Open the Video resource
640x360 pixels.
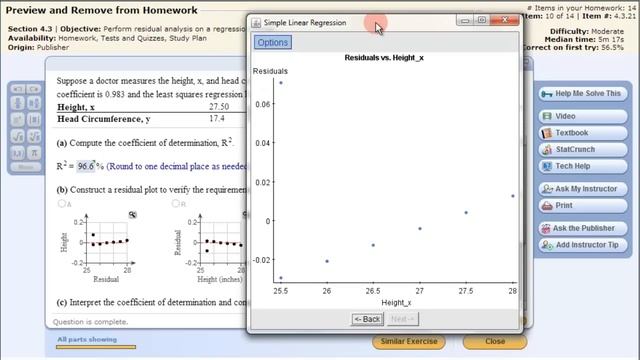click(583, 116)
